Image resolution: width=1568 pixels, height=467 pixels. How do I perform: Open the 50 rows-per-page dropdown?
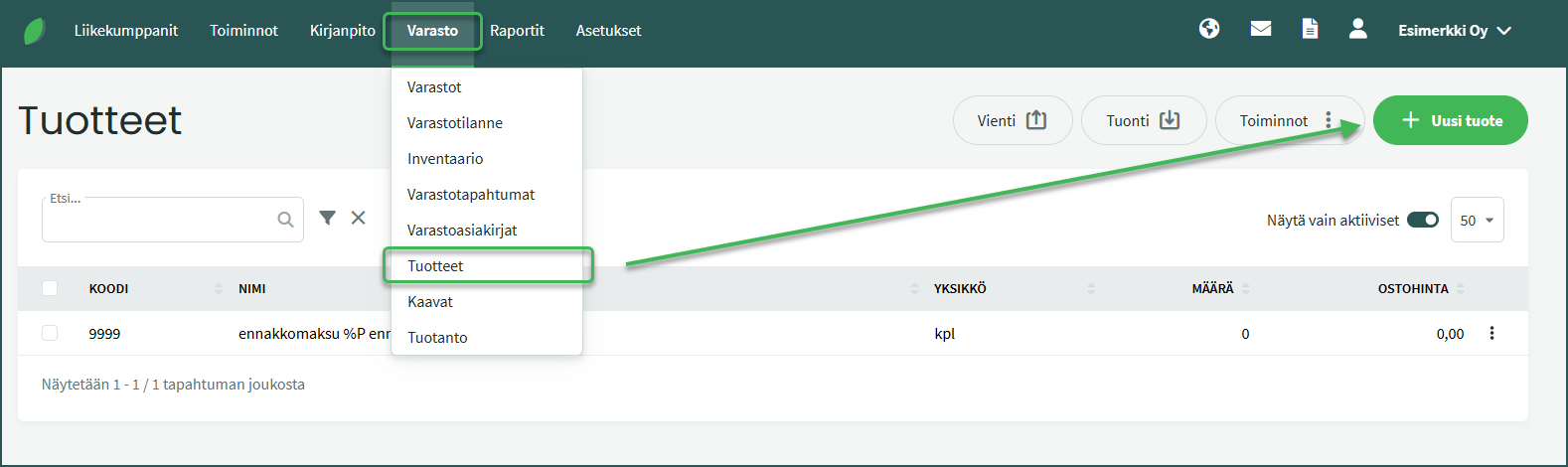click(1478, 220)
